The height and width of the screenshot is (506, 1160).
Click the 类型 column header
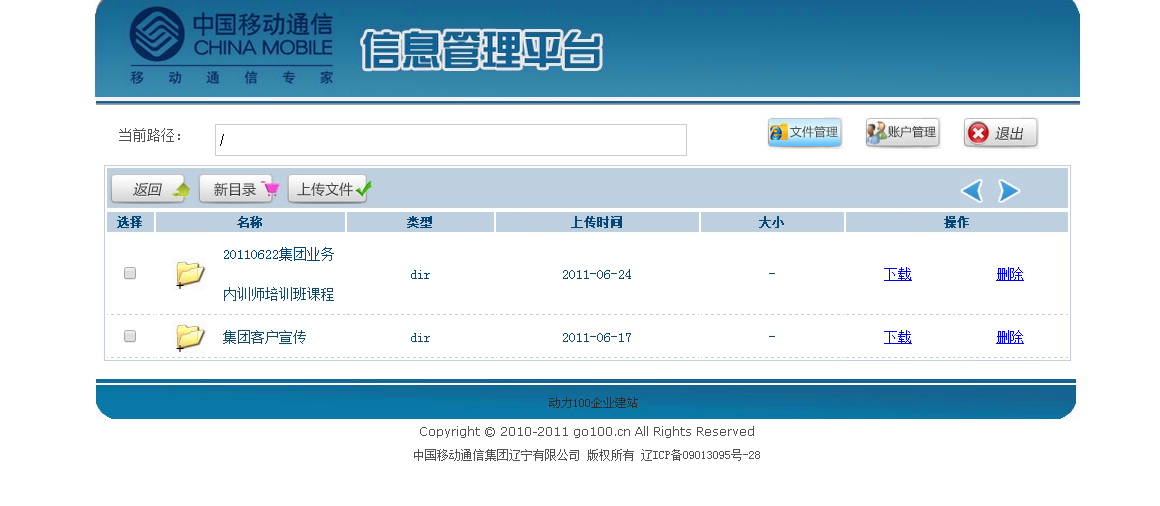(420, 222)
